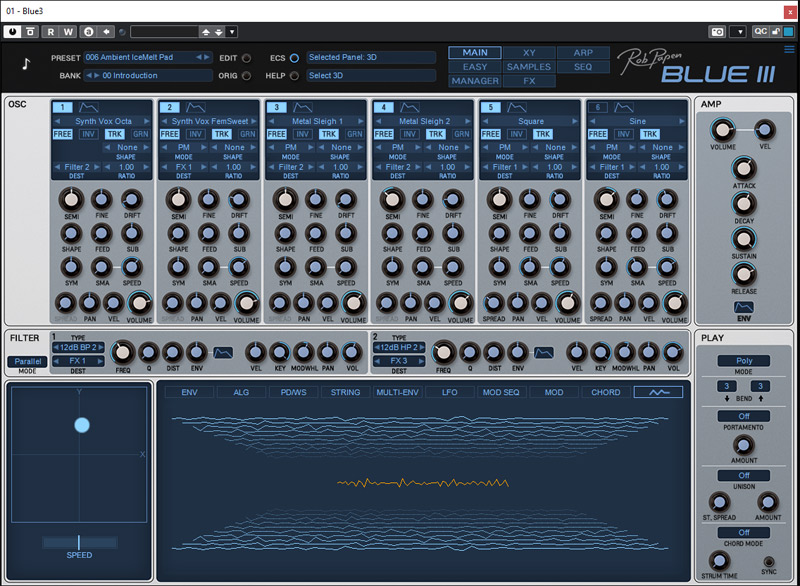Viewport: 800px width, 586px height.
Task: Enable INV on oscillator 3
Action: 301,133
